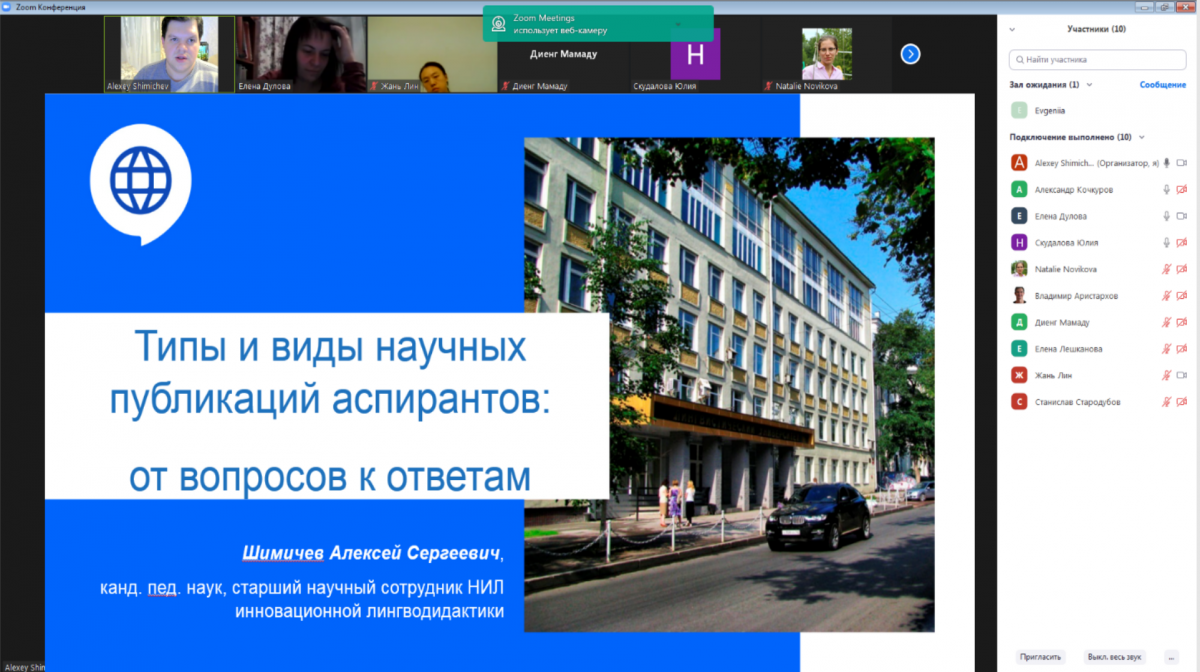Click camera icon for Жань Лин
Image resolution: width=1200 pixels, height=672 pixels.
[x=1181, y=375]
